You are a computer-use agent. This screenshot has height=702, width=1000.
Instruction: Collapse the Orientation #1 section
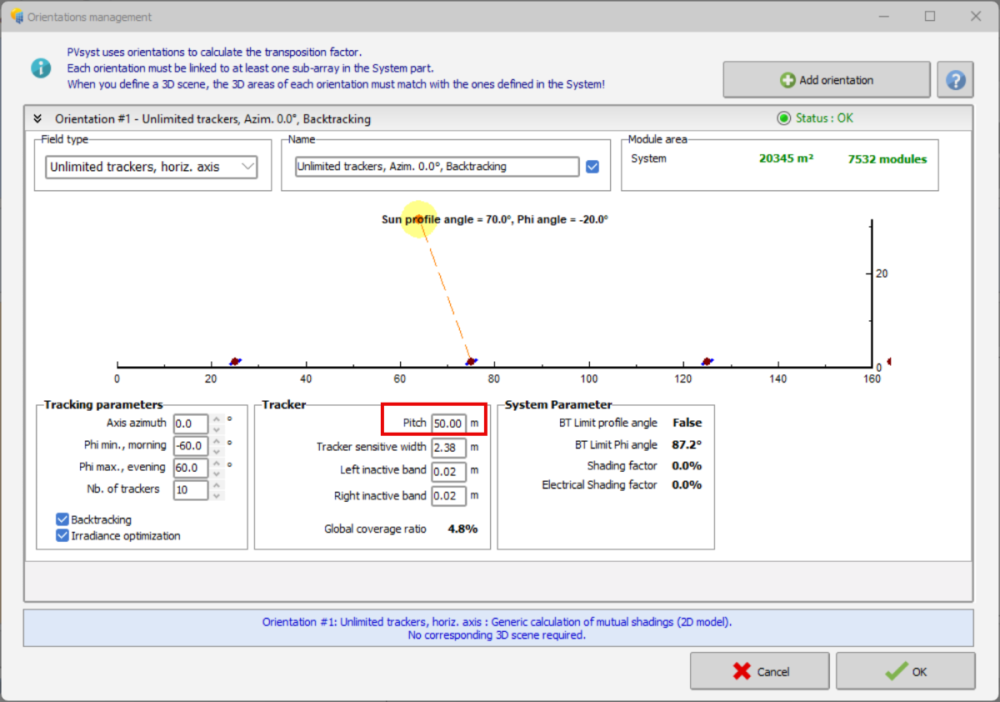click(x=38, y=118)
